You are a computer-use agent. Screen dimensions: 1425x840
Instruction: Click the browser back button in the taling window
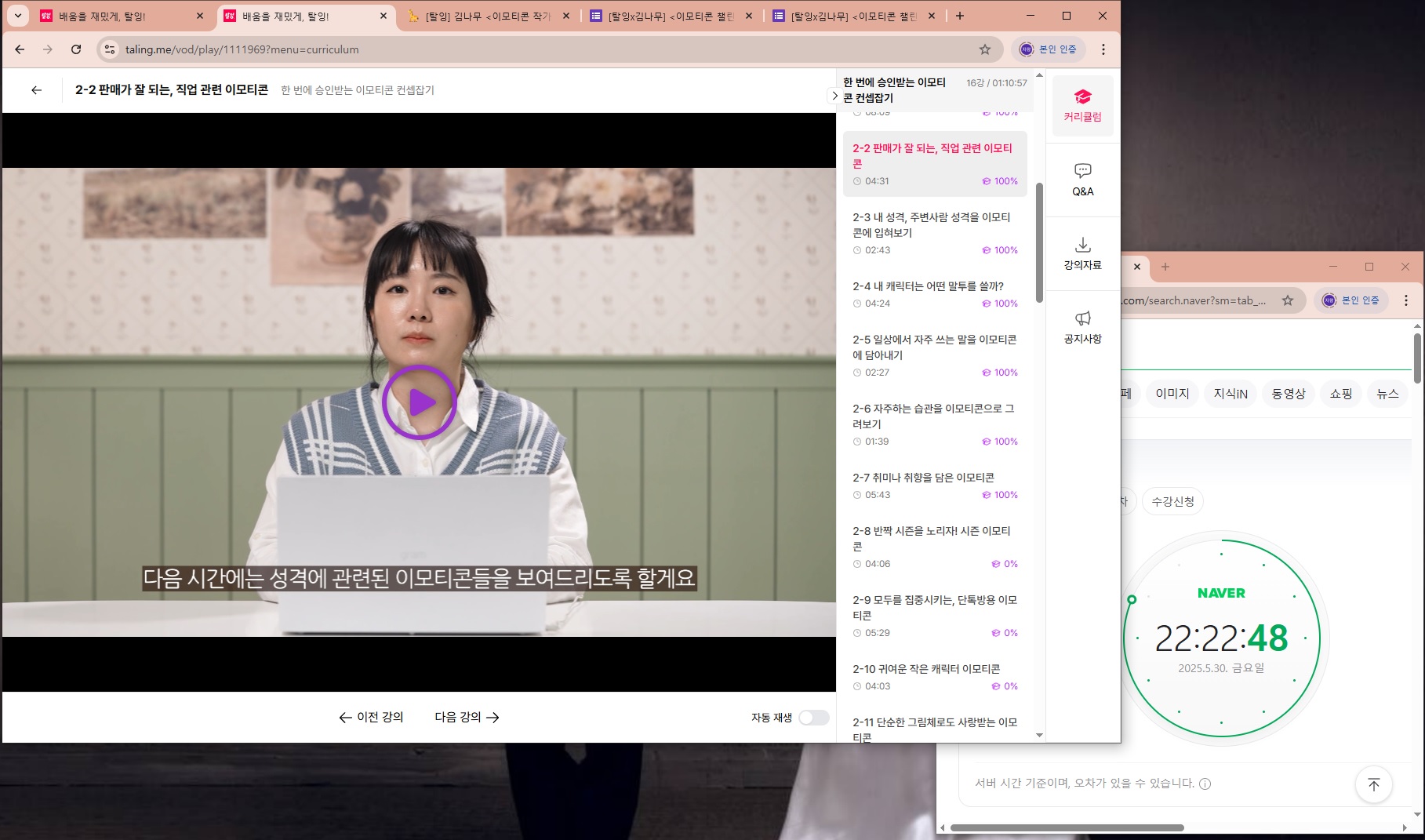[20, 49]
